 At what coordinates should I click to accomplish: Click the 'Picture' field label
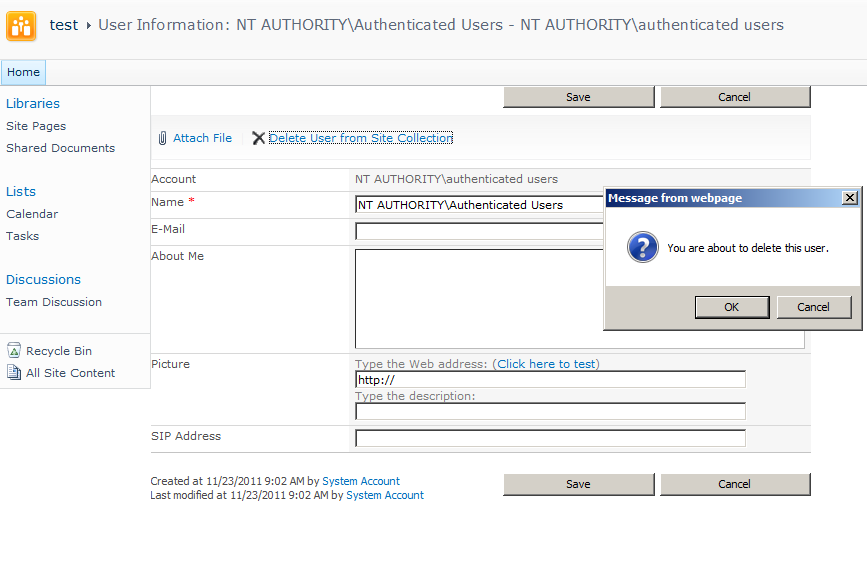coord(170,364)
